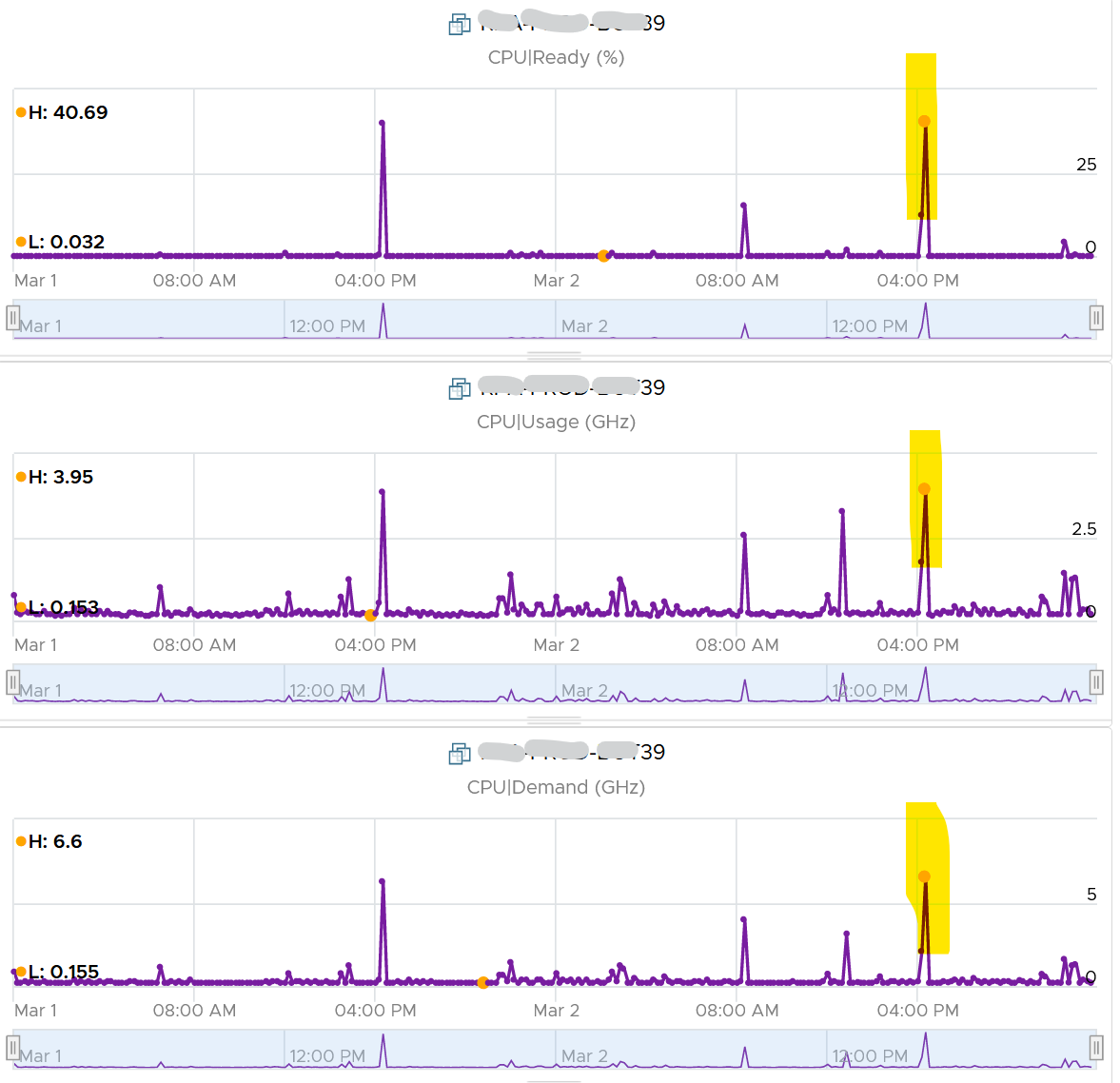Click the orange low point on CPU Ready line

point(603,256)
